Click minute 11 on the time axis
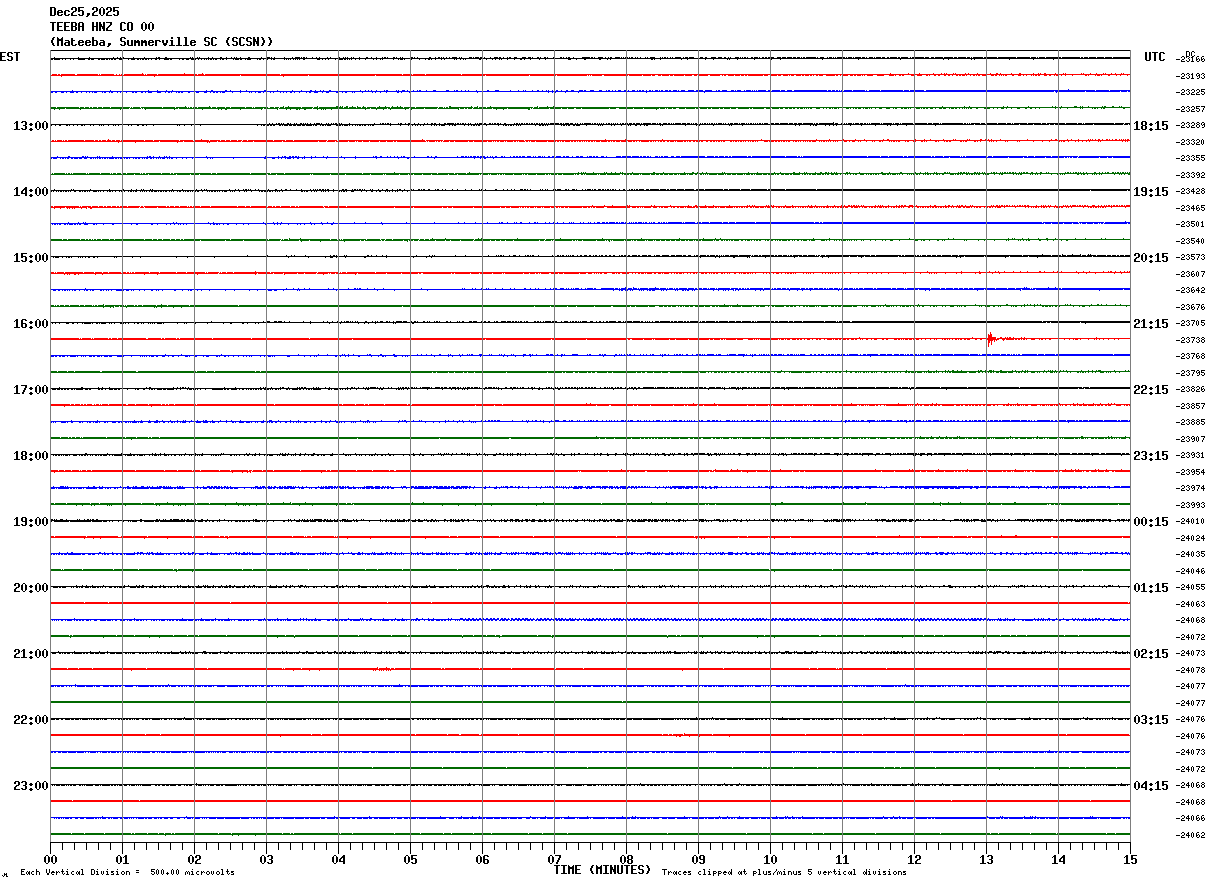This screenshot has height=886, width=1210. 842,859
